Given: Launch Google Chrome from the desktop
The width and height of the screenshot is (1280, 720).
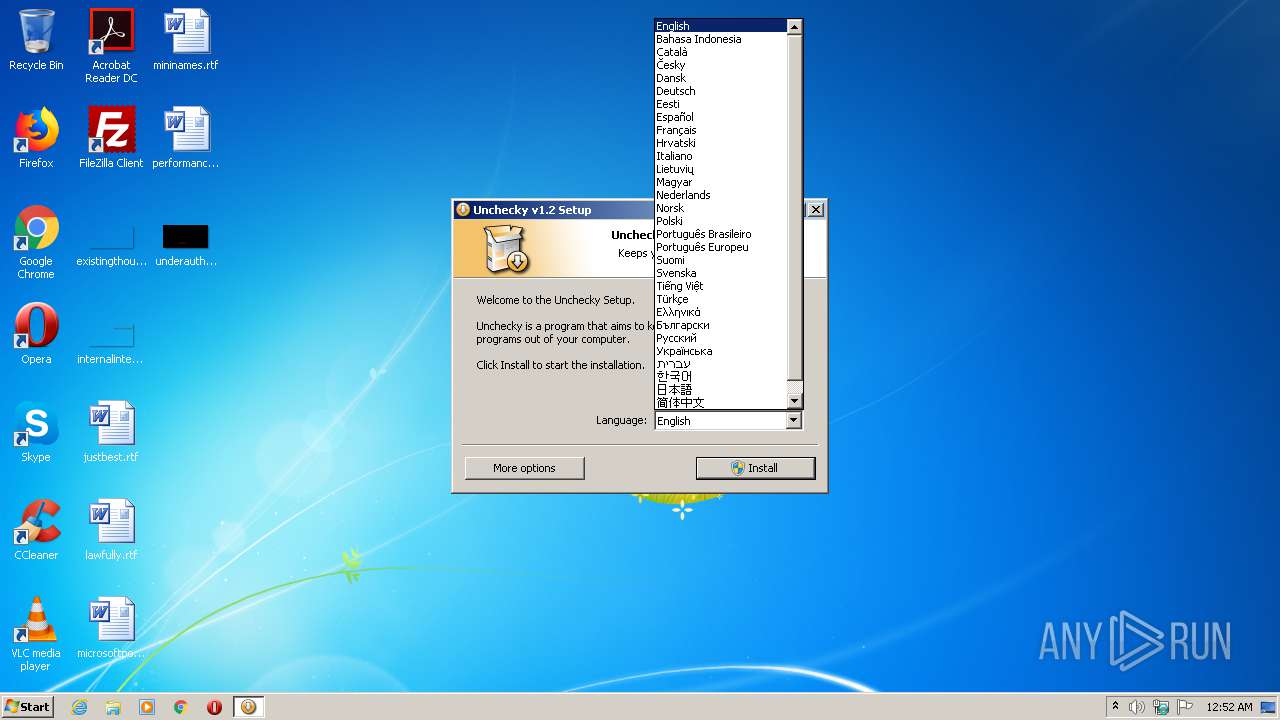Looking at the screenshot, I should coord(36,242).
